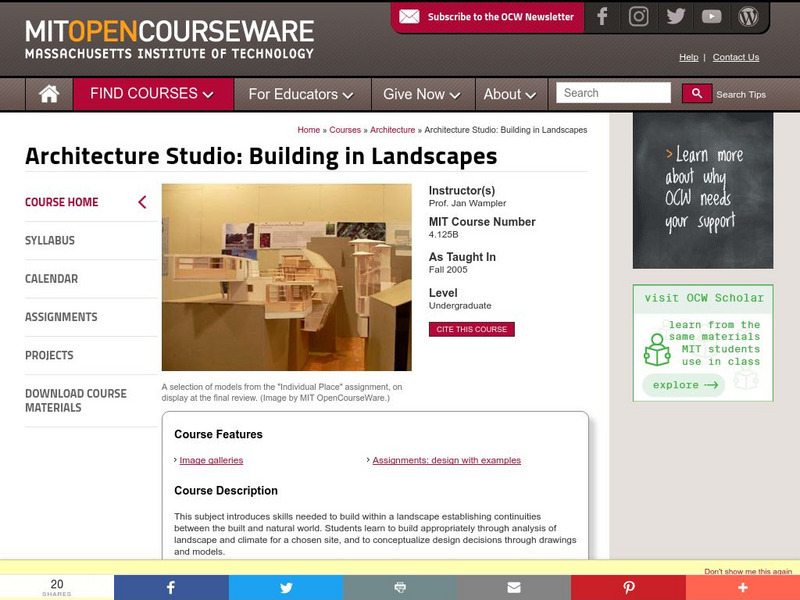Open the Course Home sidebar item

pos(62,202)
